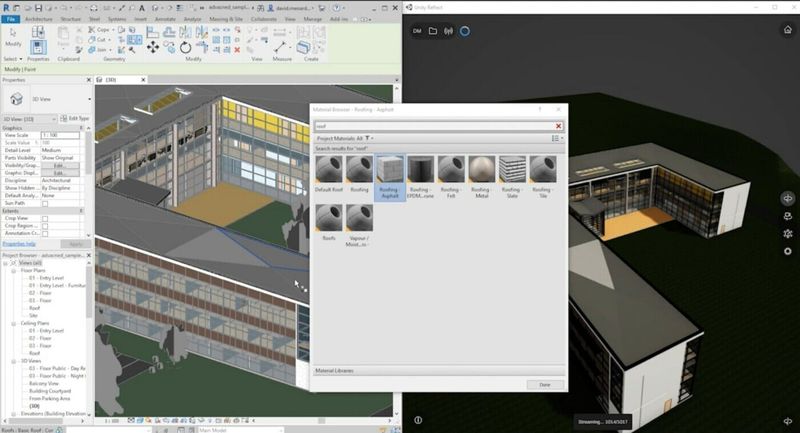Click the Home icon in Unity Reflect
The height and width of the screenshot is (433, 800).
788,30
